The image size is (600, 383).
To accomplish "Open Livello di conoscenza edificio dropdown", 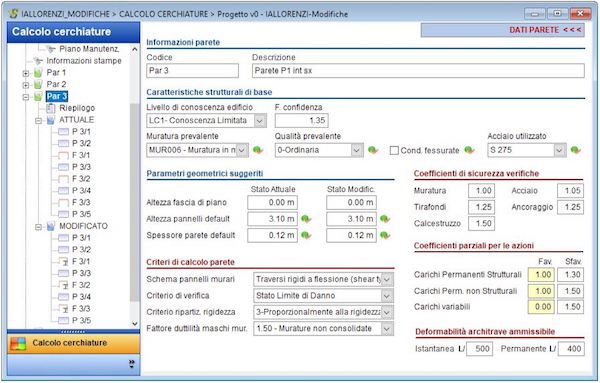I will (260, 121).
